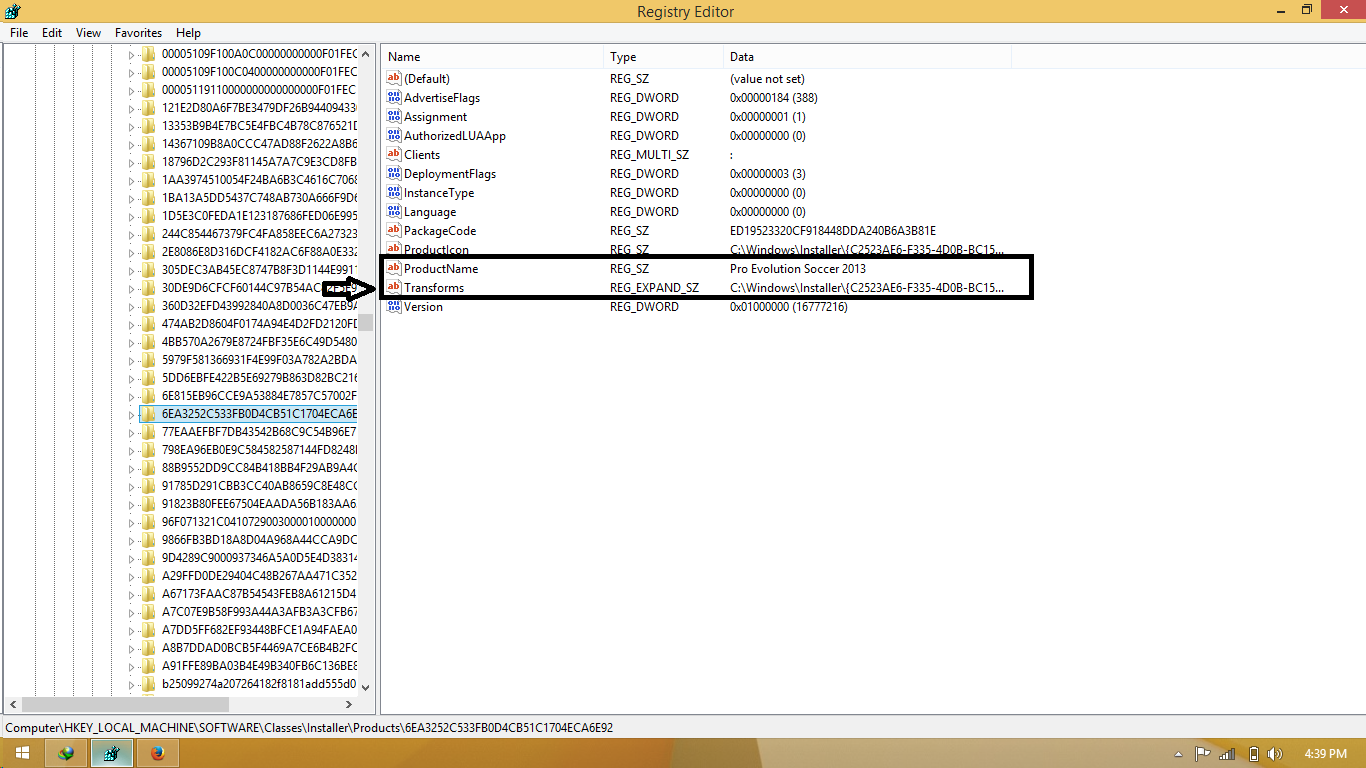Click the ab icon beside ProductName
The height and width of the screenshot is (768, 1366).
click(393, 268)
